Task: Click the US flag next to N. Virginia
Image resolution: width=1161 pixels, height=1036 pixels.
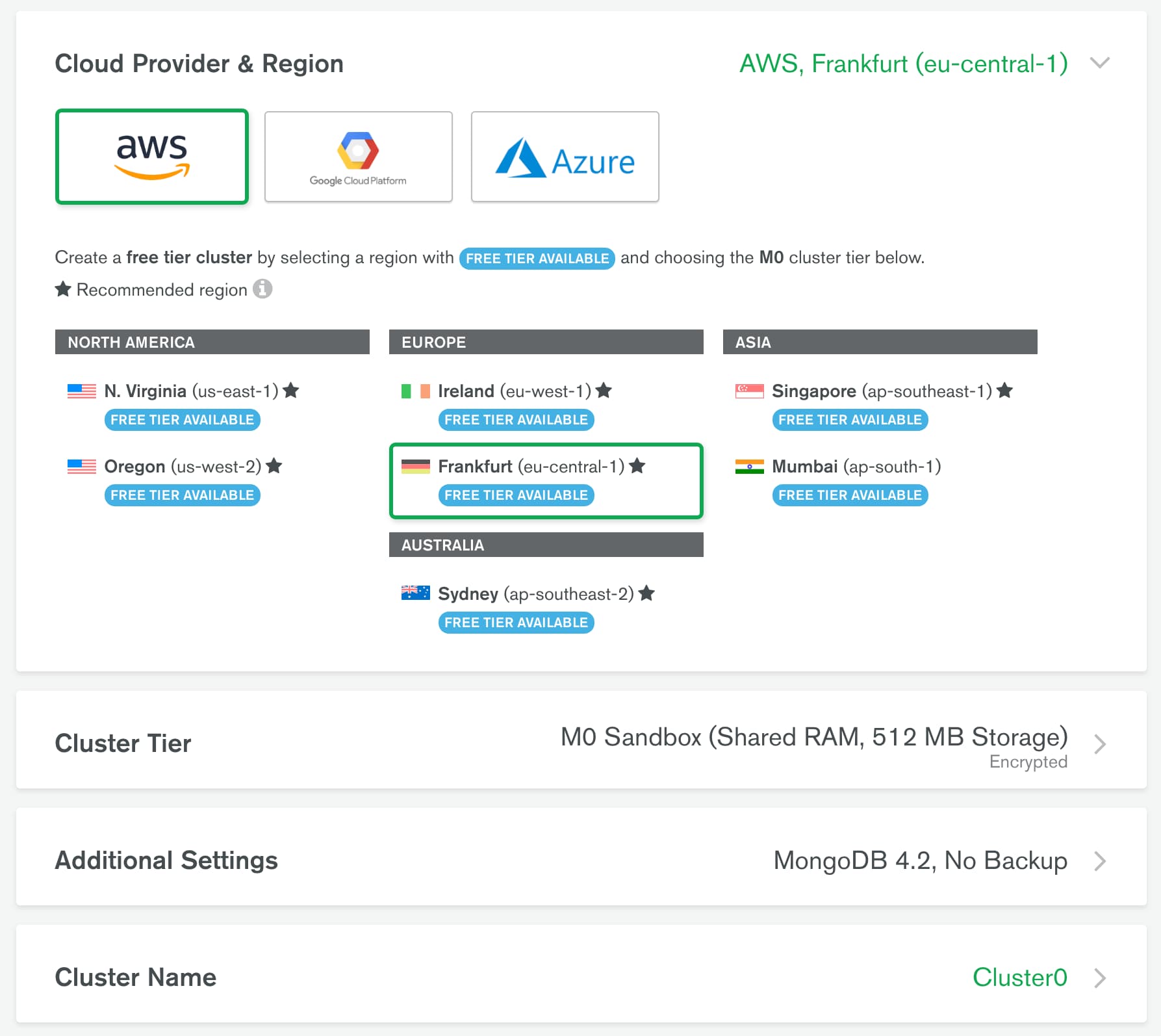Action: pos(82,391)
